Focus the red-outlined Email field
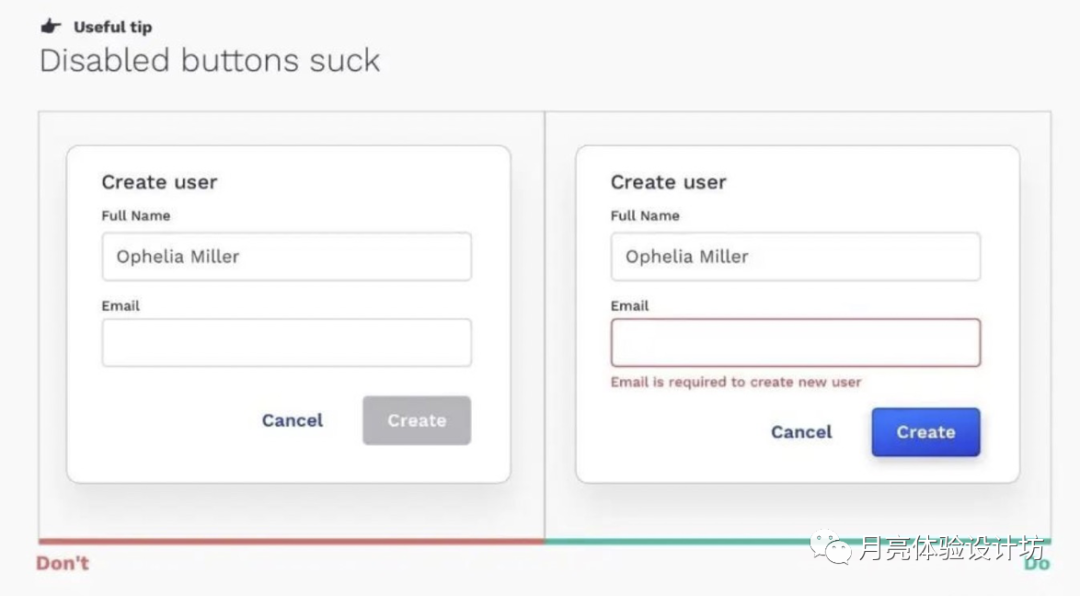 pyautogui.click(x=795, y=343)
